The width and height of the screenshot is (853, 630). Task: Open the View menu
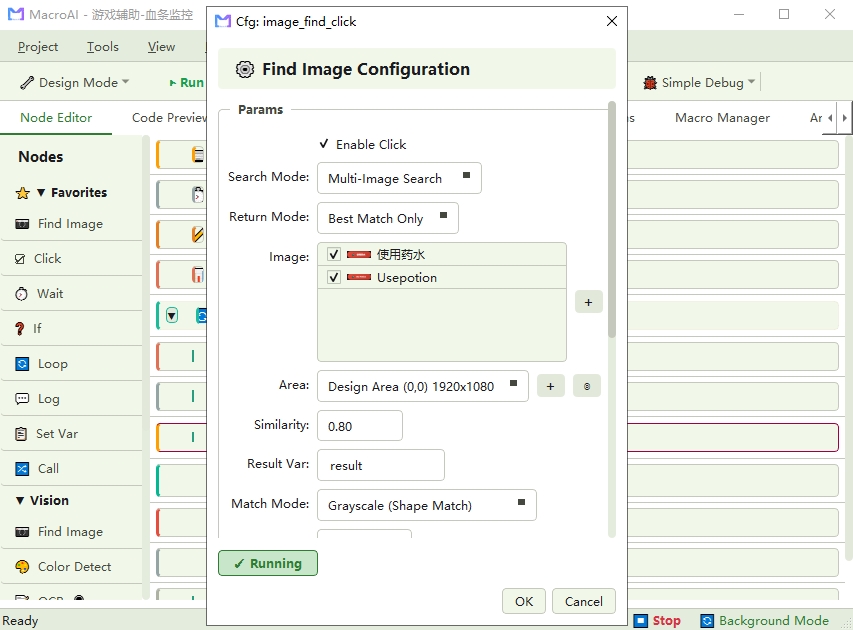(162, 47)
